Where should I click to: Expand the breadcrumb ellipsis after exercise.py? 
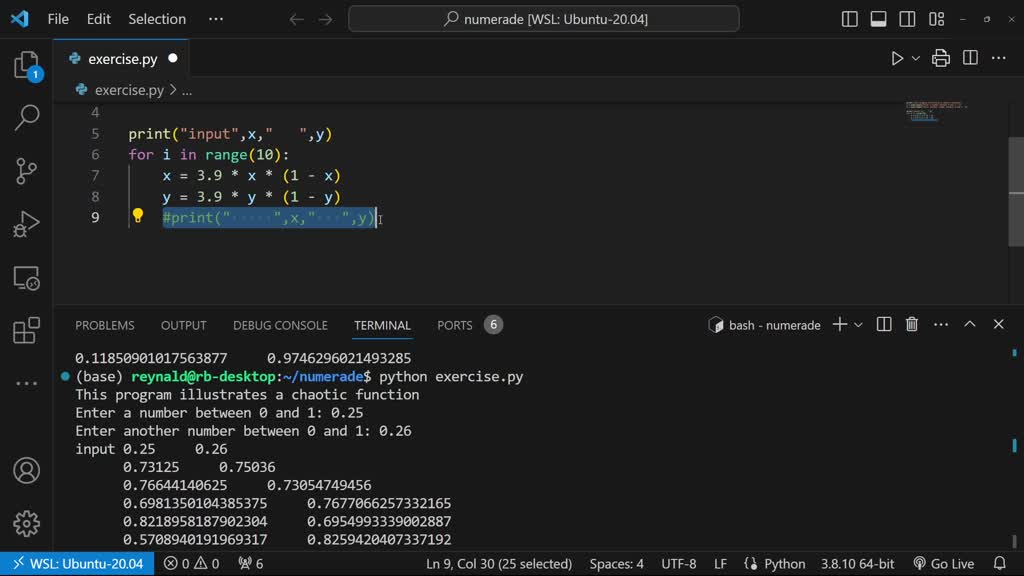click(186, 89)
